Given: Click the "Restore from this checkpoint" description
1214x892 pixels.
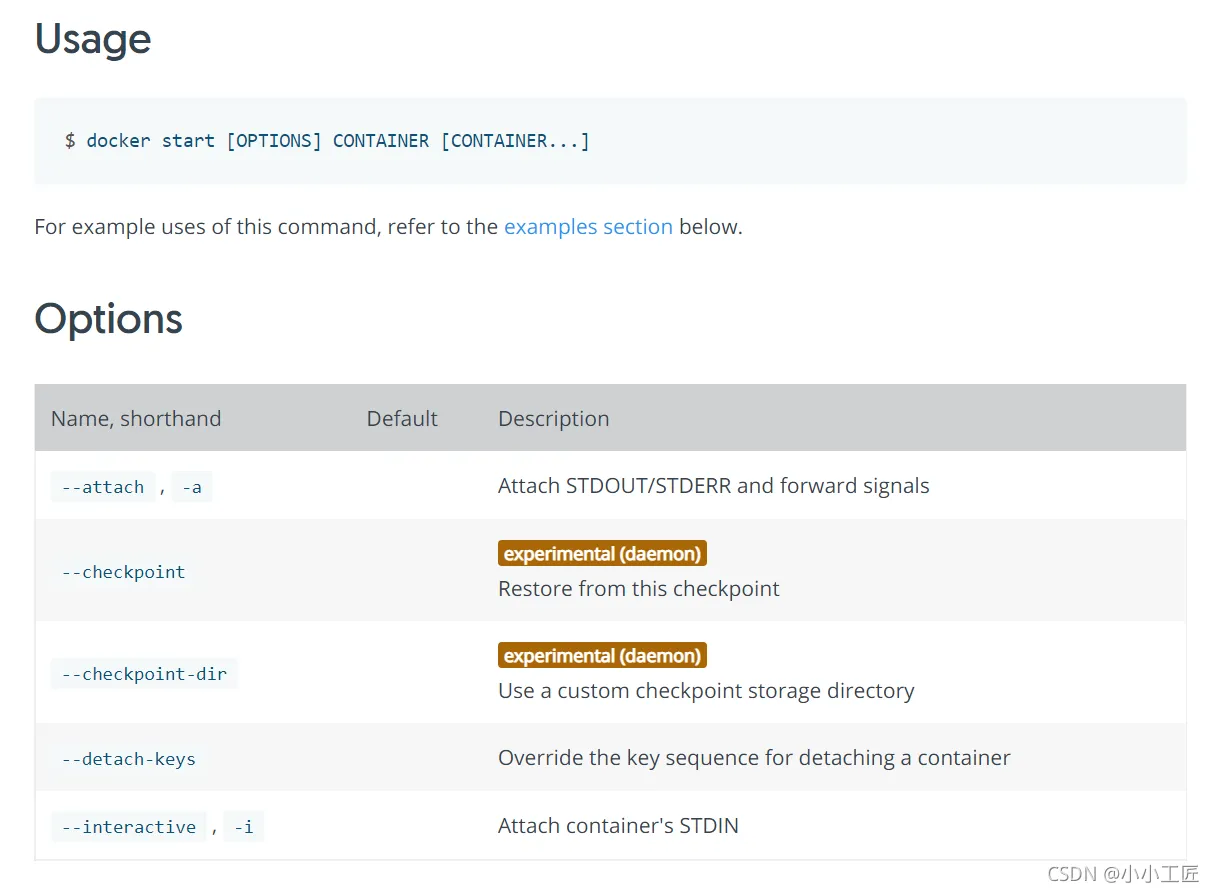Looking at the screenshot, I should (x=638, y=589).
